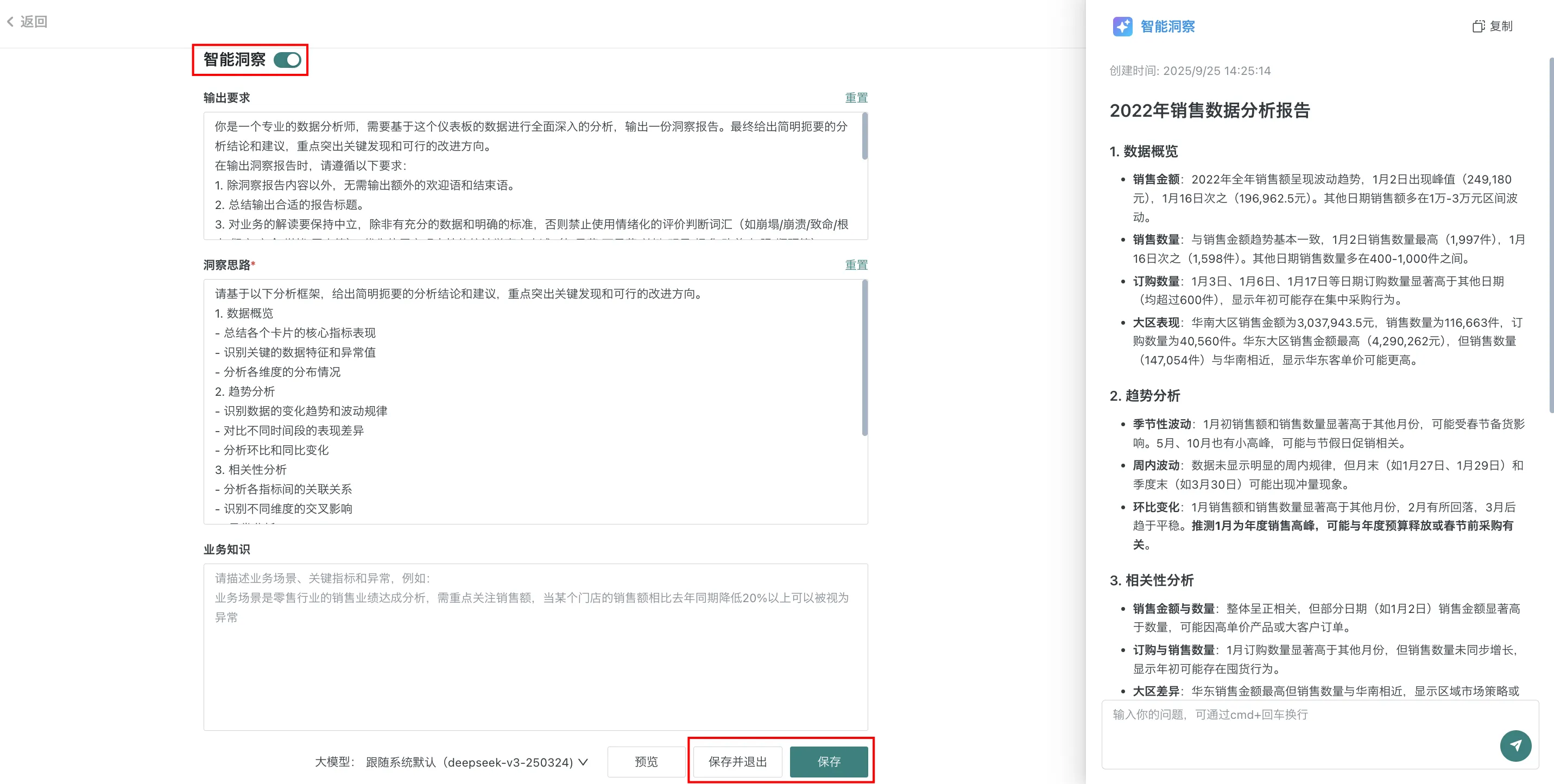Click the 智能洞察 sparkle logo icon
The image size is (1554, 784).
(x=1122, y=27)
